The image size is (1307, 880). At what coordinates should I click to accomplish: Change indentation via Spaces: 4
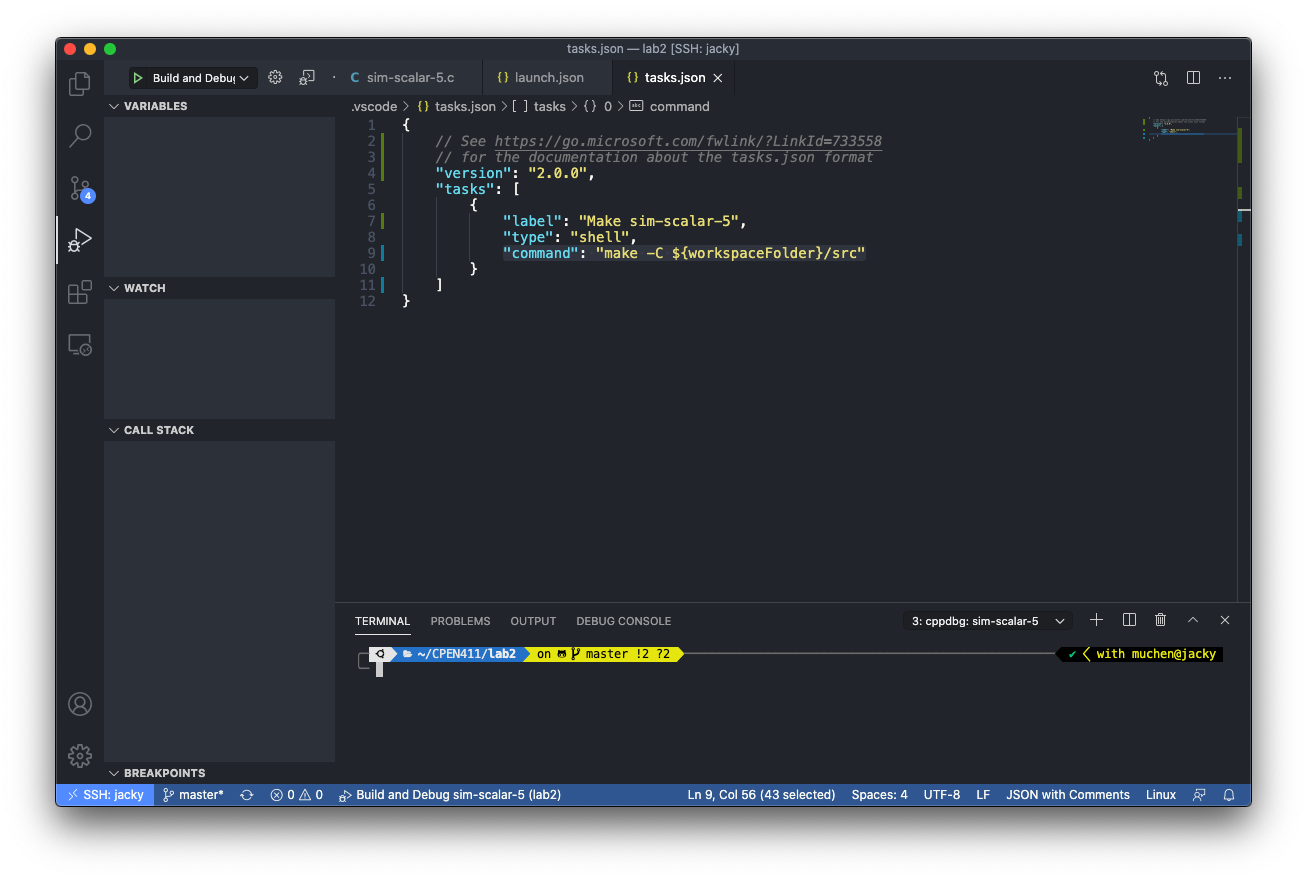879,795
